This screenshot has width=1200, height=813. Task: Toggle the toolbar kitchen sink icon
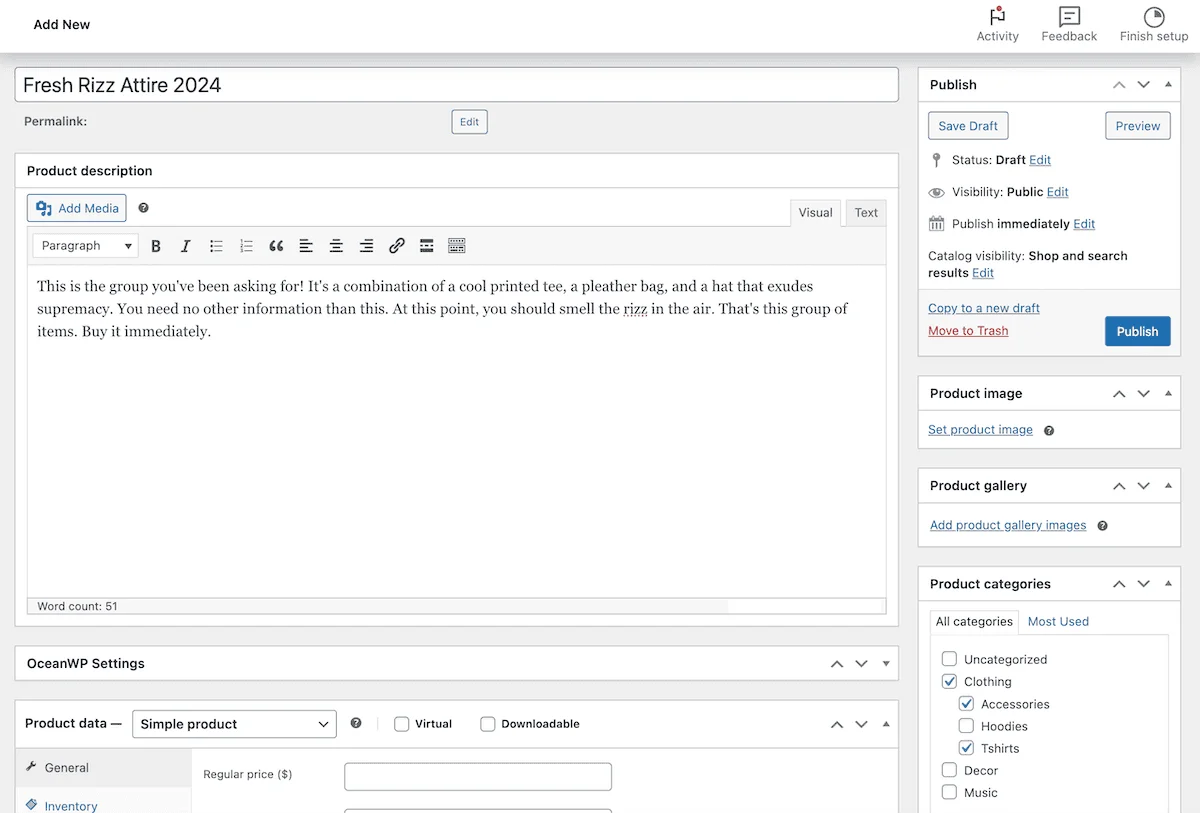[x=456, y=246]
